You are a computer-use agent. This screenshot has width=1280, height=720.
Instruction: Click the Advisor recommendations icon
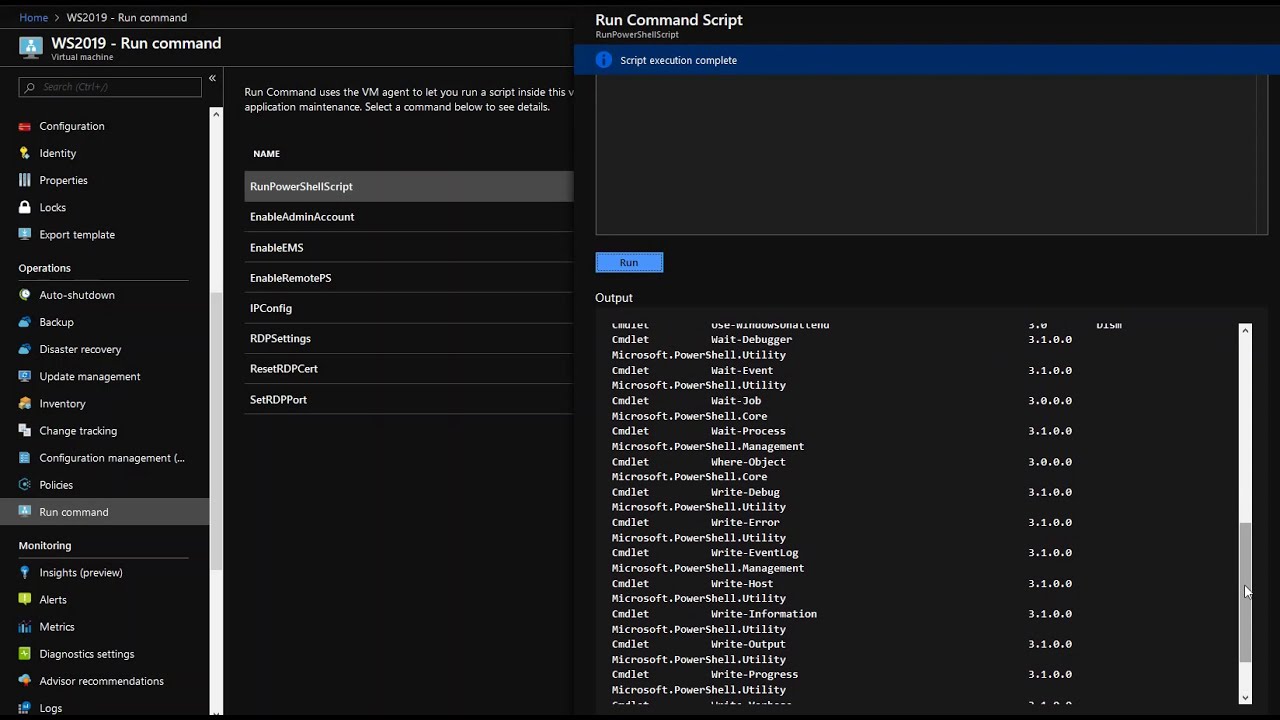(25, 680)
